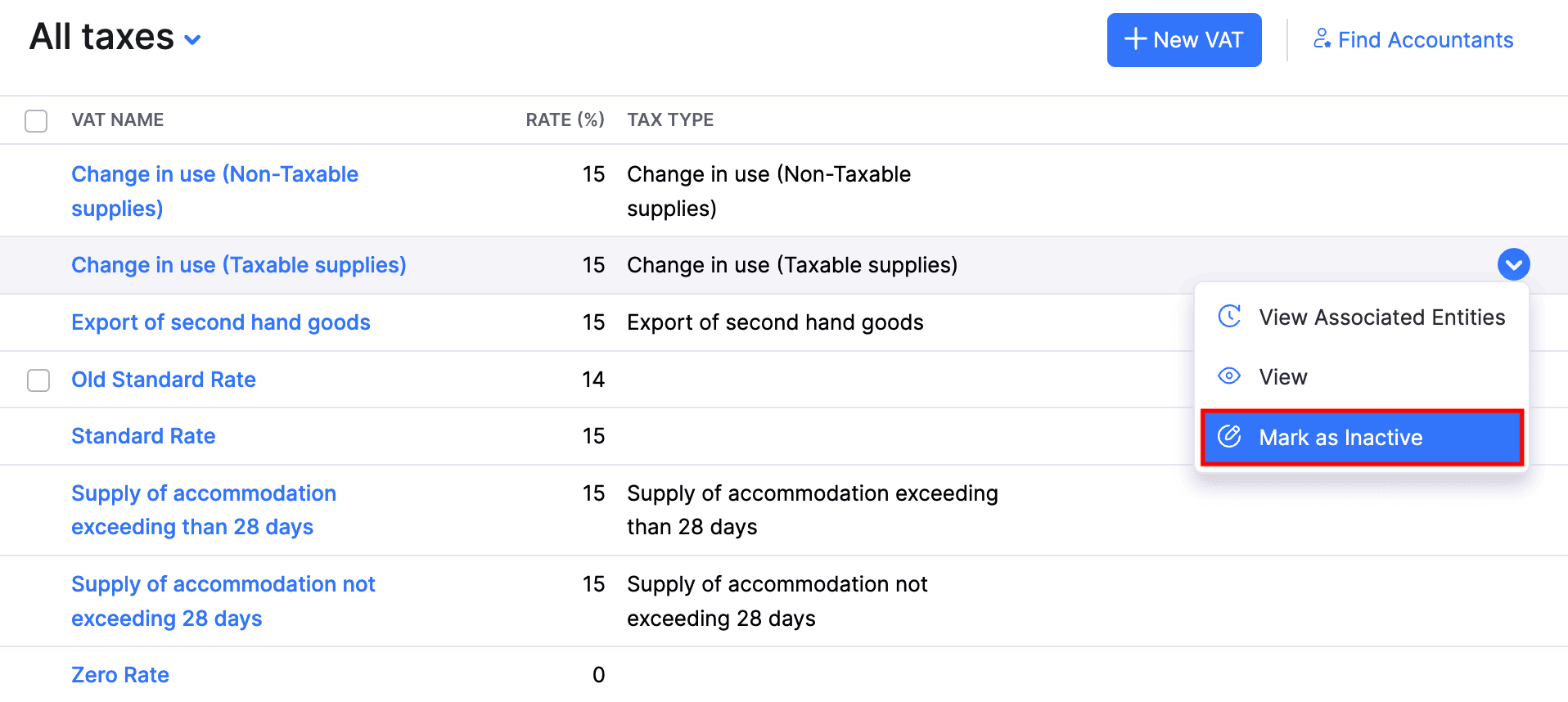Click the RATE (%) column header
1568x702 pixels.
point(565,120)
